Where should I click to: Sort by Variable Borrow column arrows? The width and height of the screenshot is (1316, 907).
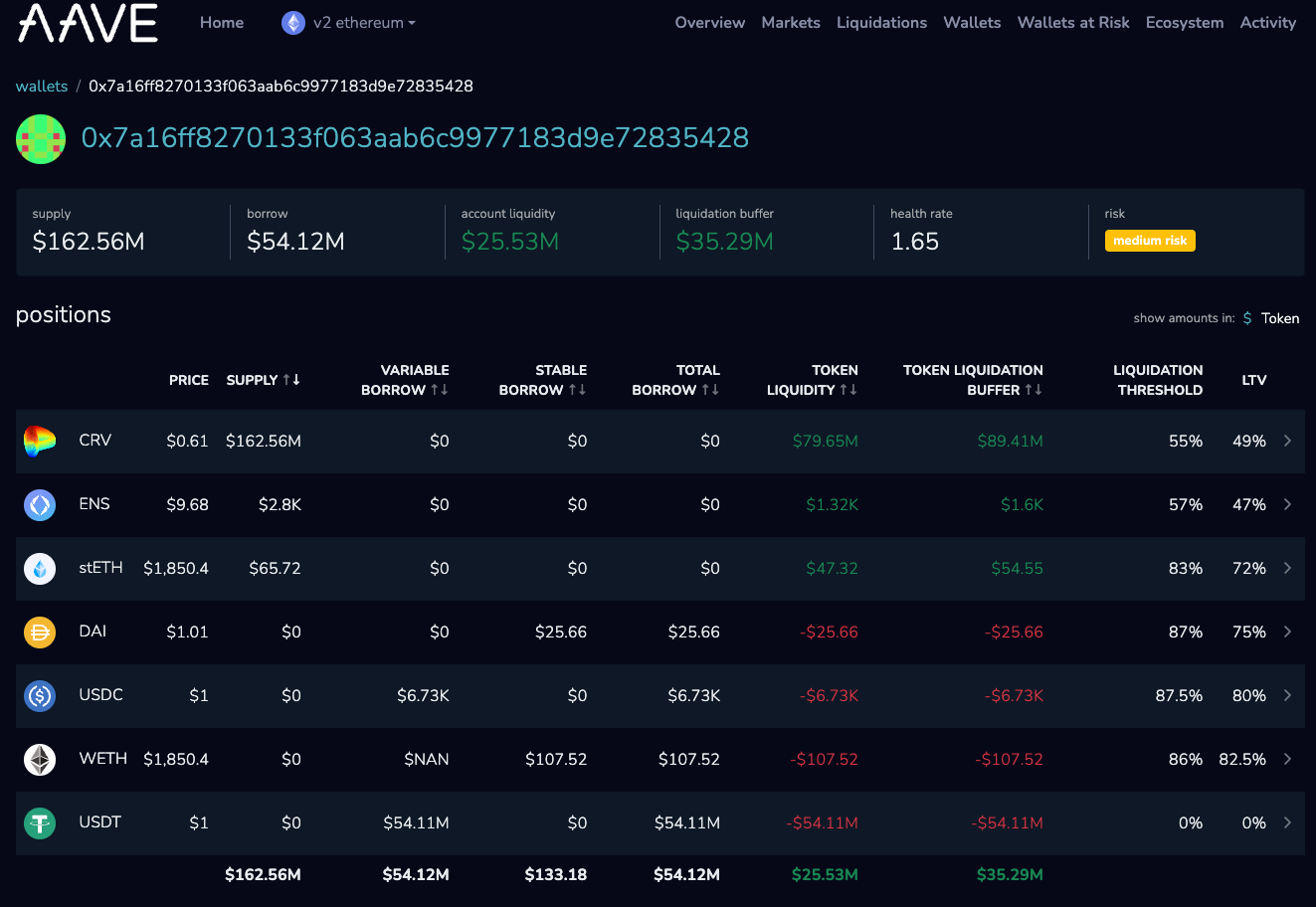pyautogui.click(x=440, y=390)
